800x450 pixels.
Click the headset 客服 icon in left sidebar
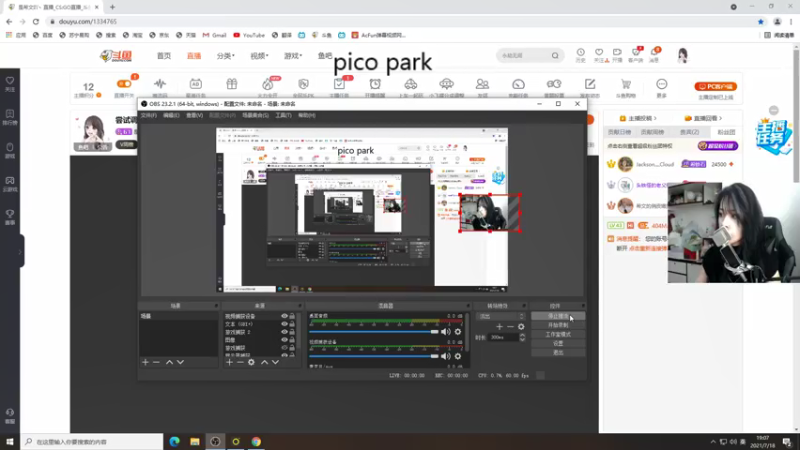pyautogui.click(x=10, y=413)
